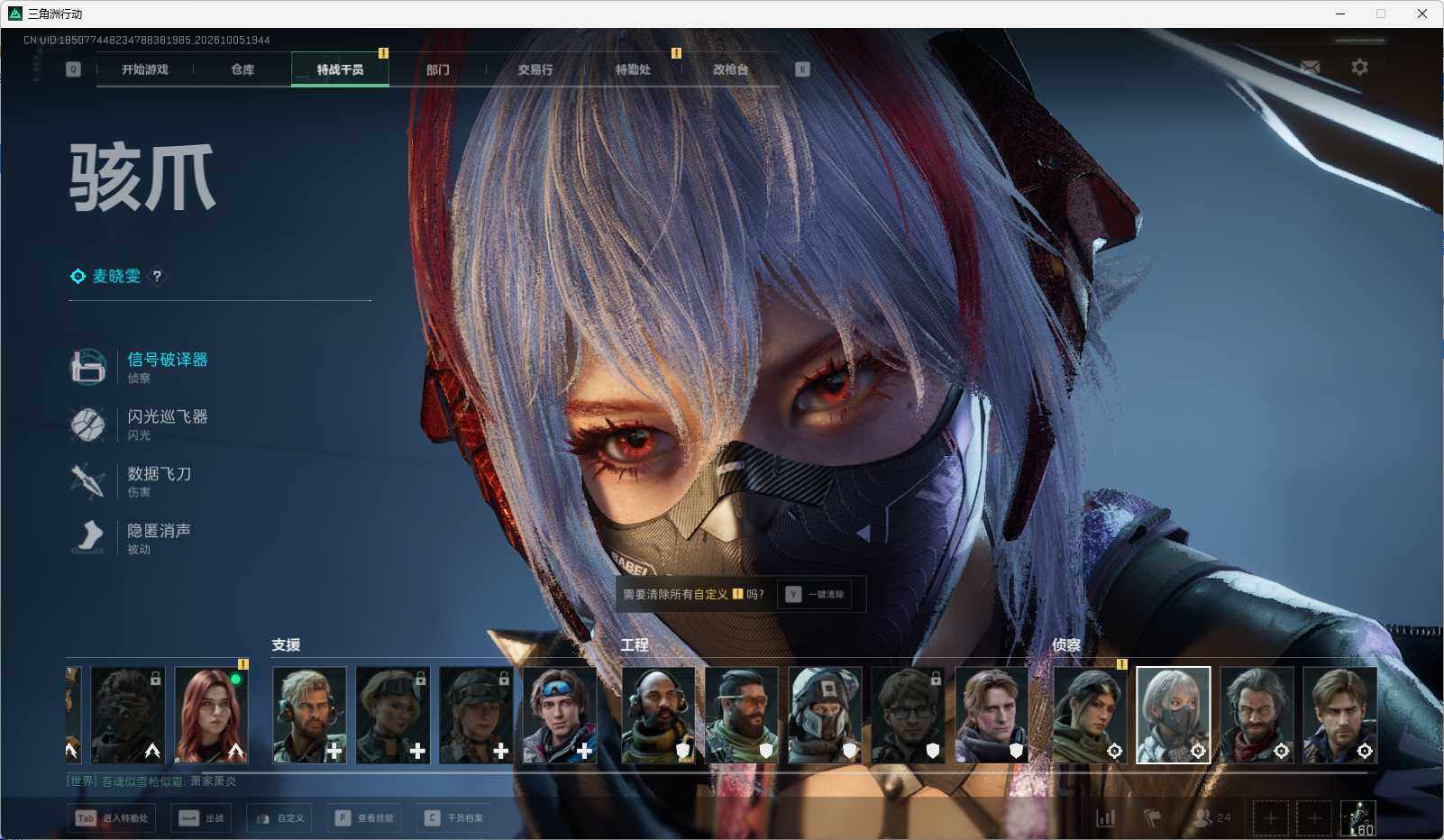Select the helmeted masked 工程 operator portrait
Viewport: 1444px width, 840px height.
point(825,715)
